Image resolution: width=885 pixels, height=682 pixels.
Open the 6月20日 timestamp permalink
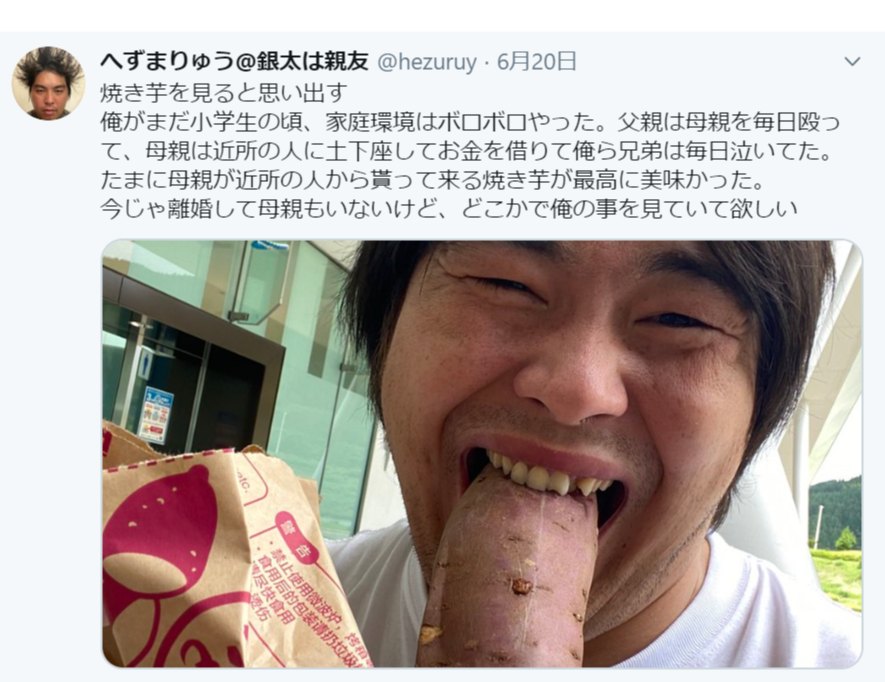pos(536,61)
